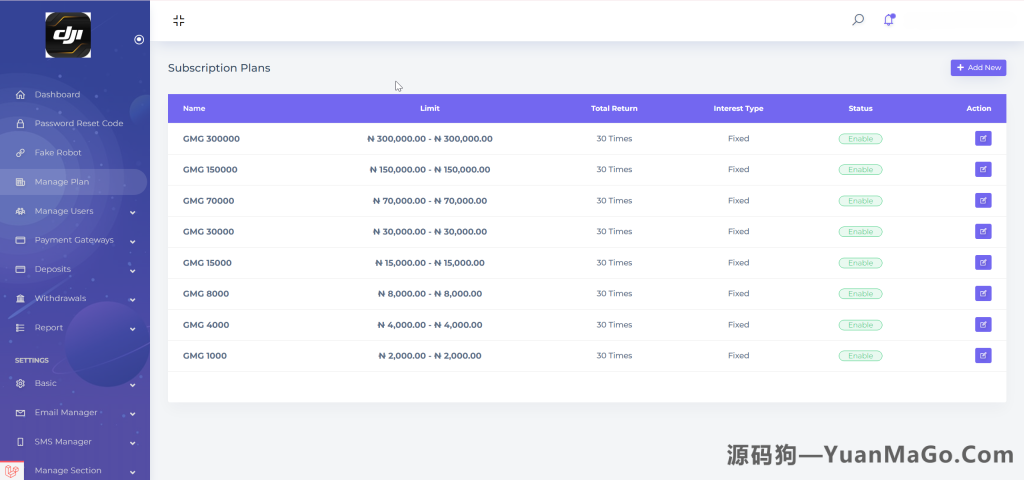Open Withdrawals menu label
The height and width of the screenshot is (480, 1024).
click(60, 298)
